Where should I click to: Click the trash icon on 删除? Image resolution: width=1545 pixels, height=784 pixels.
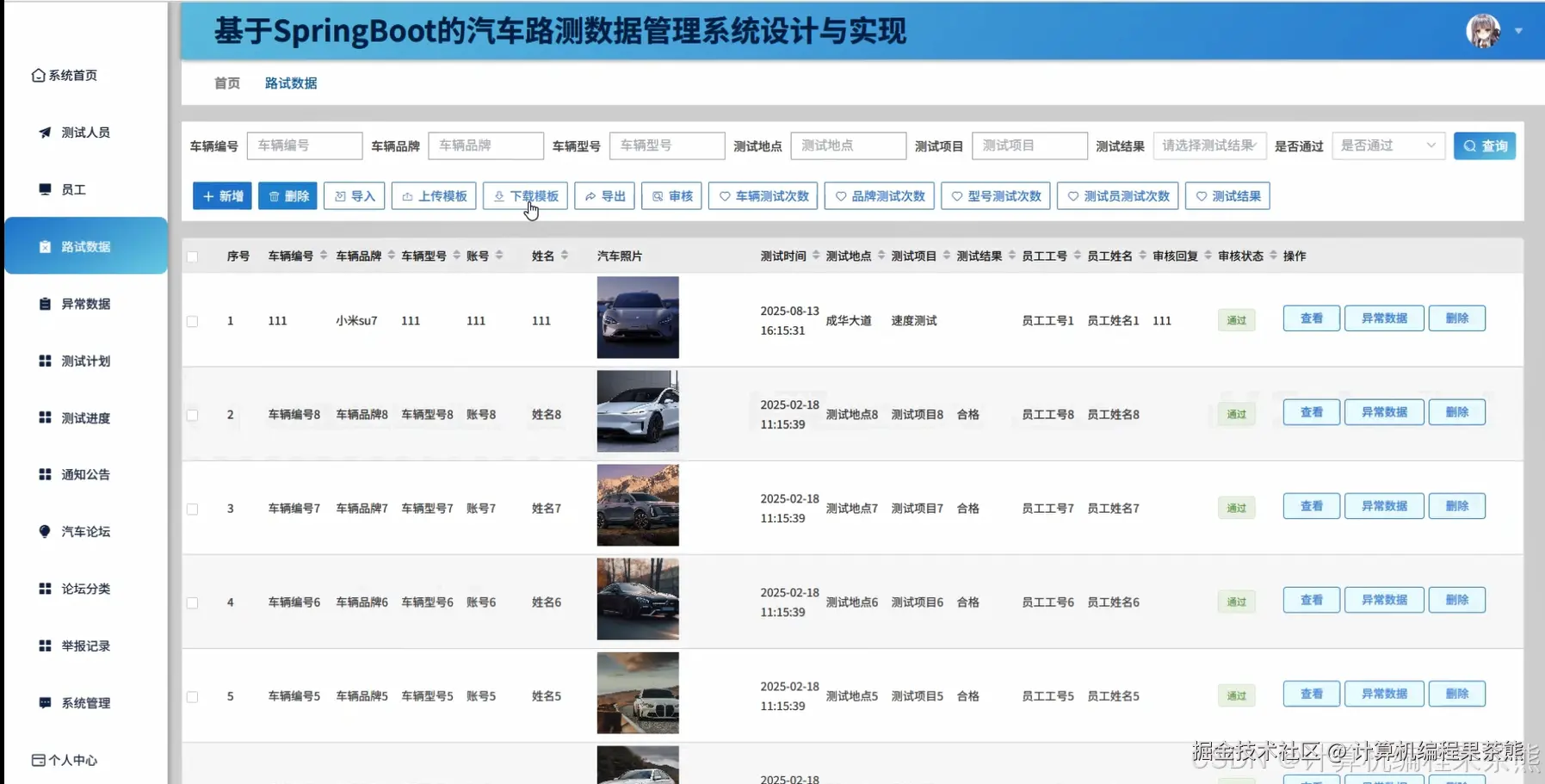(274, 197)
